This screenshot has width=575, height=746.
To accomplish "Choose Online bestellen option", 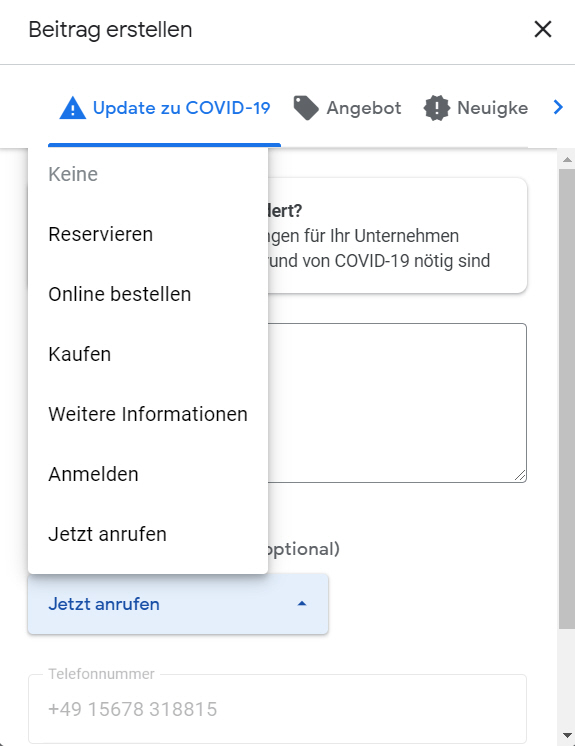I will 148,294.
